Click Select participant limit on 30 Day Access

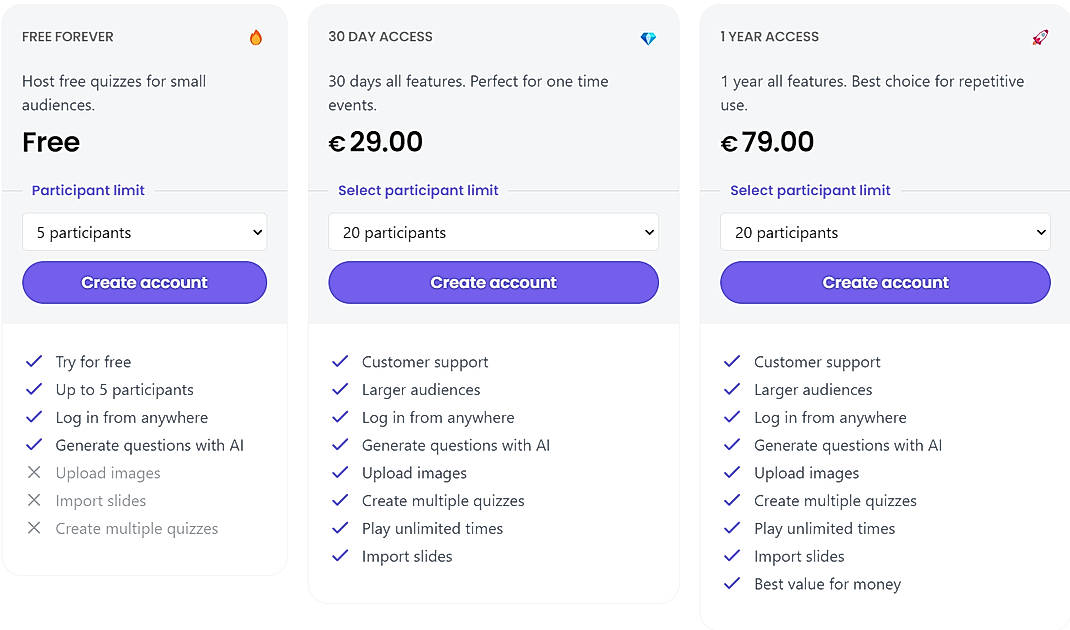click(x=418, y=190)
